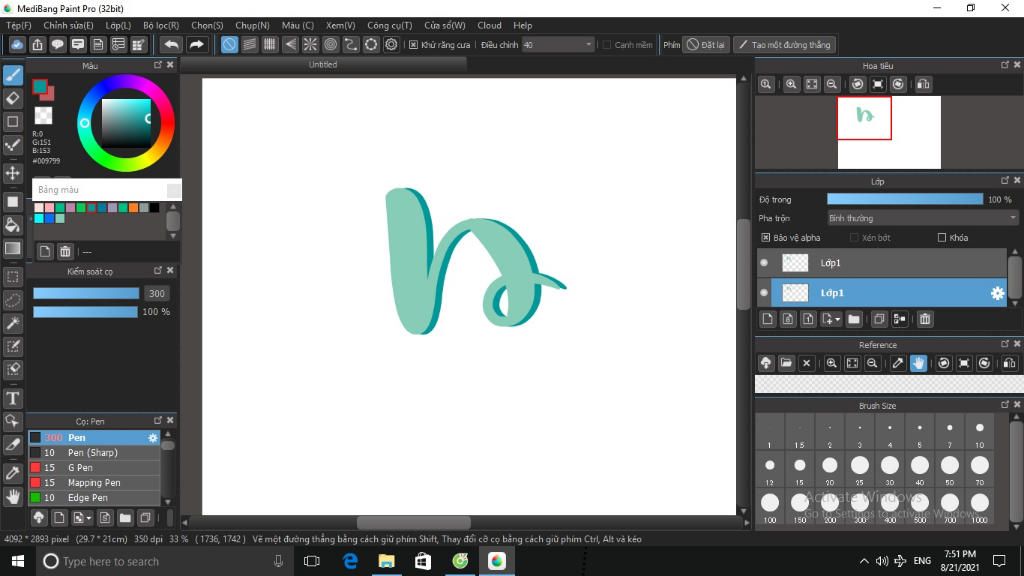This screenshot has height=576, width=1024.
Task: Select the Brush tool in left toolbar
Action: pyautogui.click(x=12, y=75)
